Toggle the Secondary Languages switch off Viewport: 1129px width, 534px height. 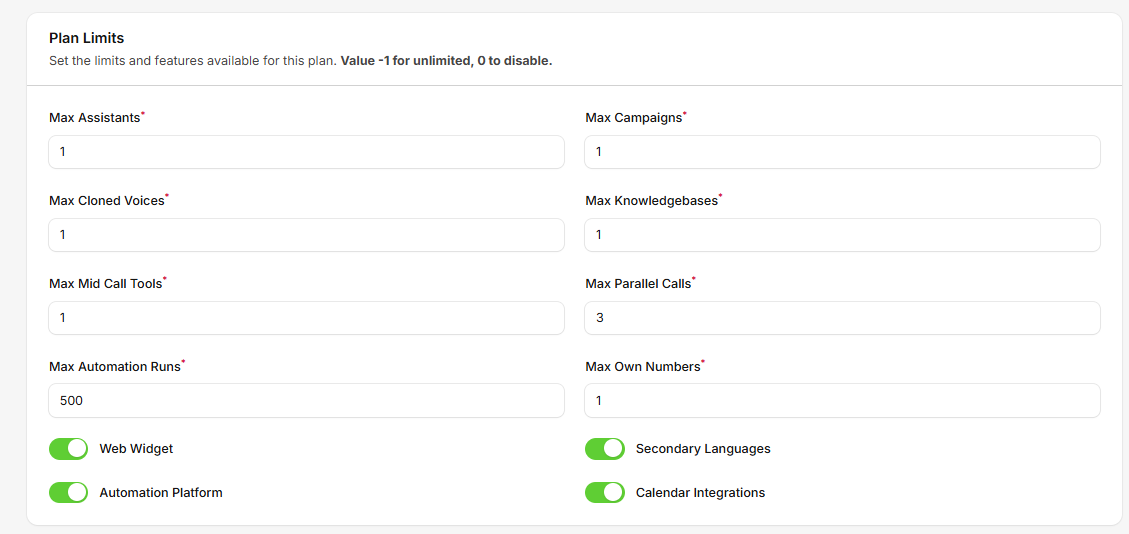click(x=605, y=449)
